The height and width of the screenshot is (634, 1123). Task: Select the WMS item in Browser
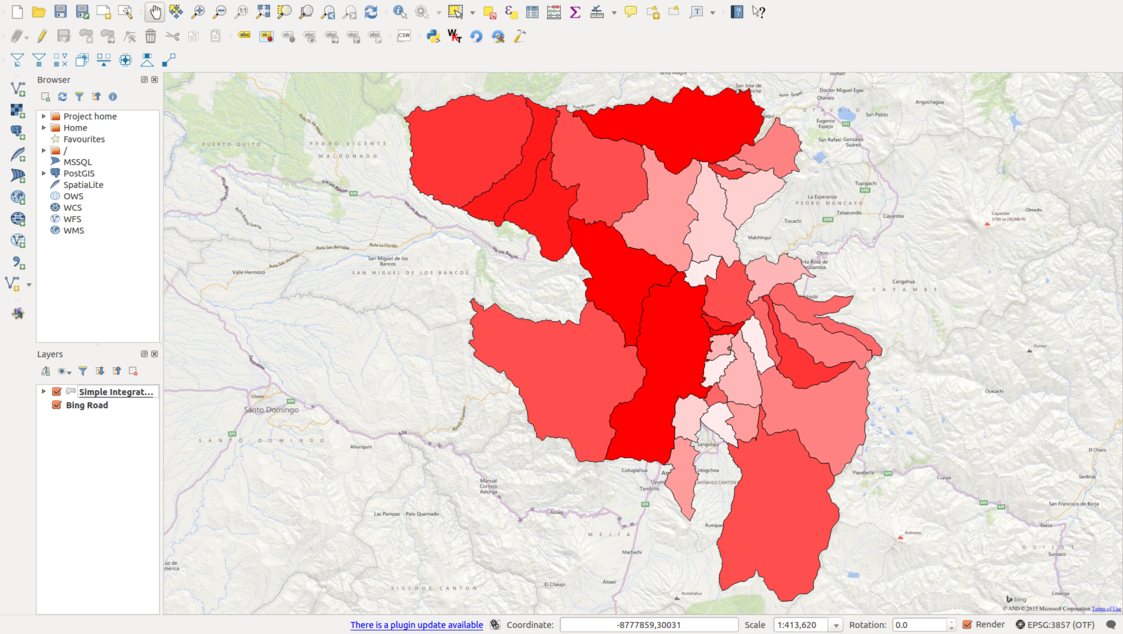[x=73, y=231]
